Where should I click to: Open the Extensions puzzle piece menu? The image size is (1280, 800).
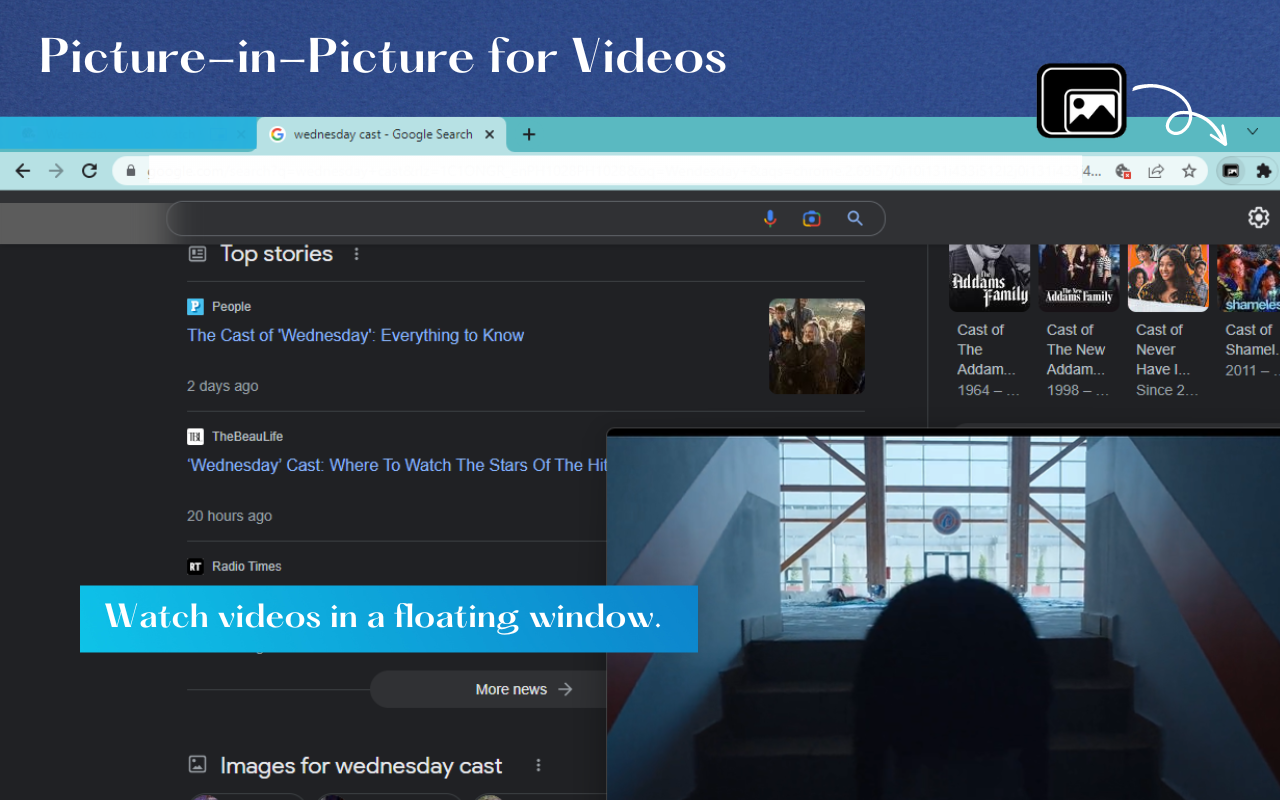(1263, 171)
